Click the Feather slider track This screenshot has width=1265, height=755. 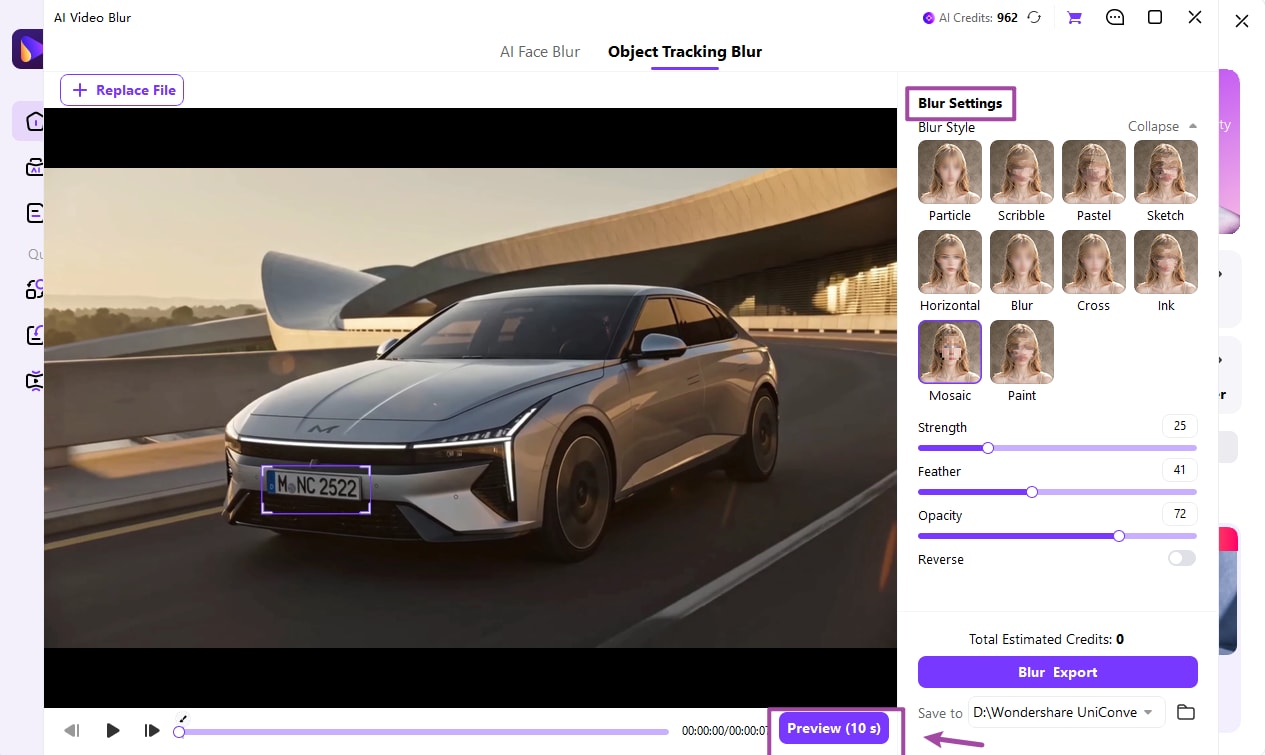[1057, 492]
